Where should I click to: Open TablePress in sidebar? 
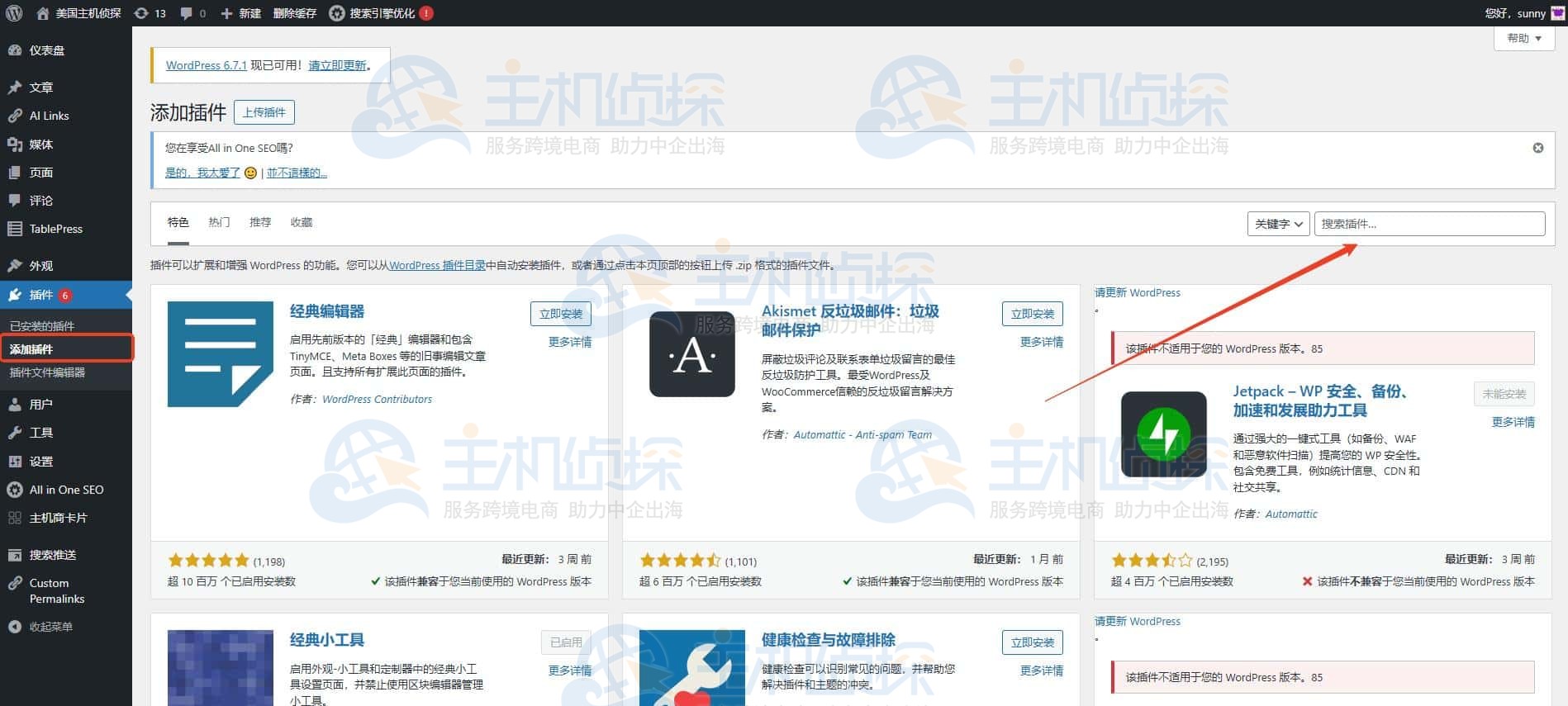(x=66, y=229)
